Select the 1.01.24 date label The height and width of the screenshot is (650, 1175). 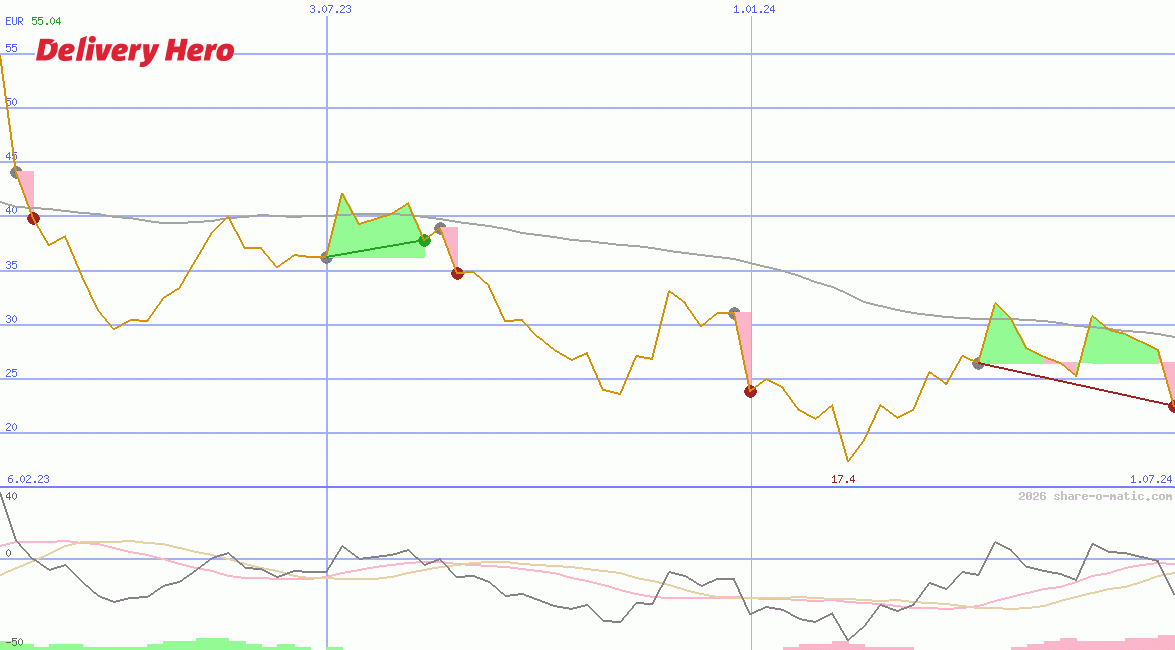754,9
